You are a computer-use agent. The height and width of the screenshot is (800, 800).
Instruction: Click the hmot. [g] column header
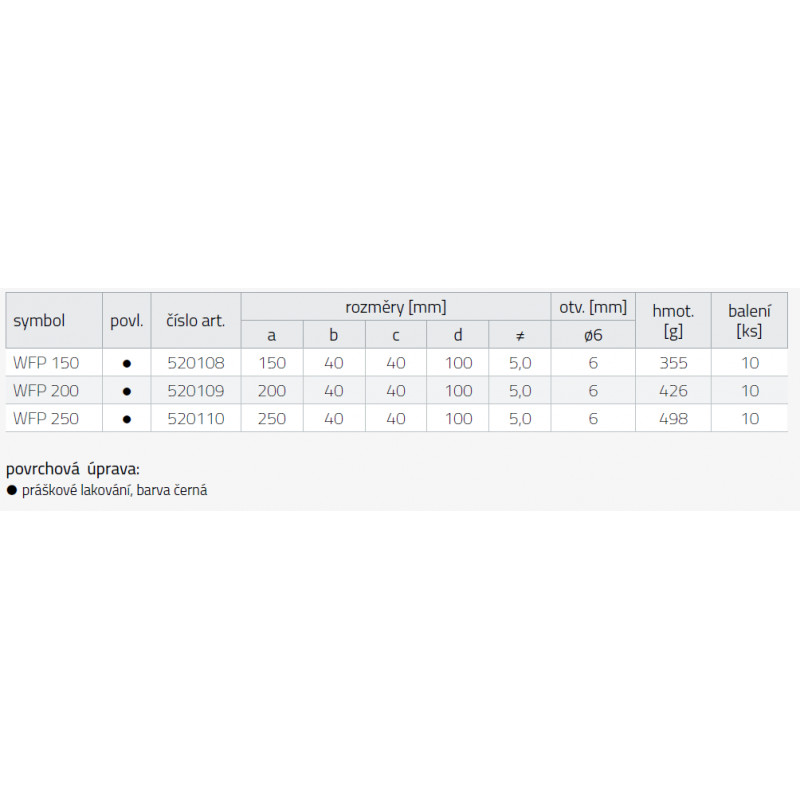tap(673, 320)
